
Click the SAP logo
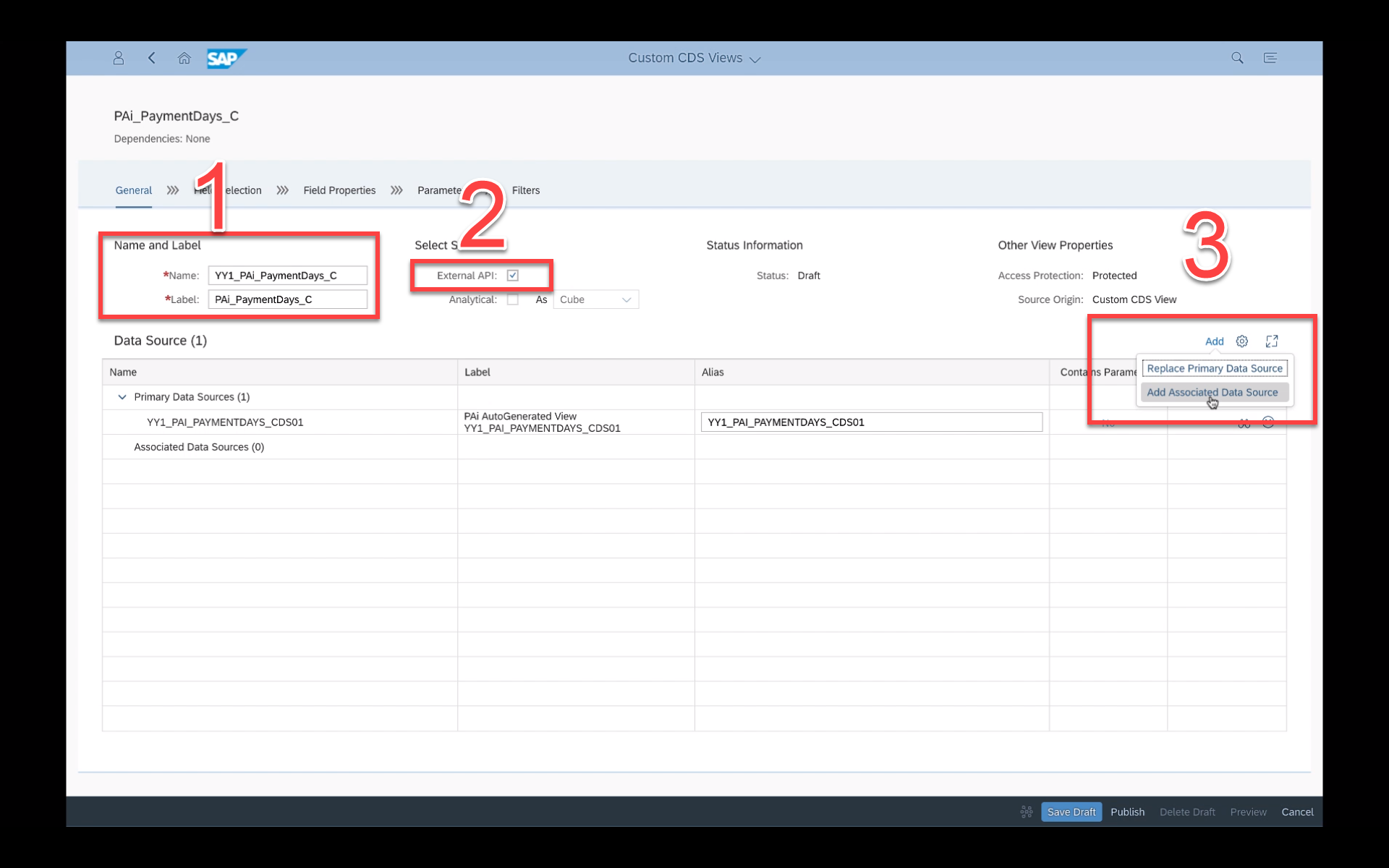coord(226,58)
